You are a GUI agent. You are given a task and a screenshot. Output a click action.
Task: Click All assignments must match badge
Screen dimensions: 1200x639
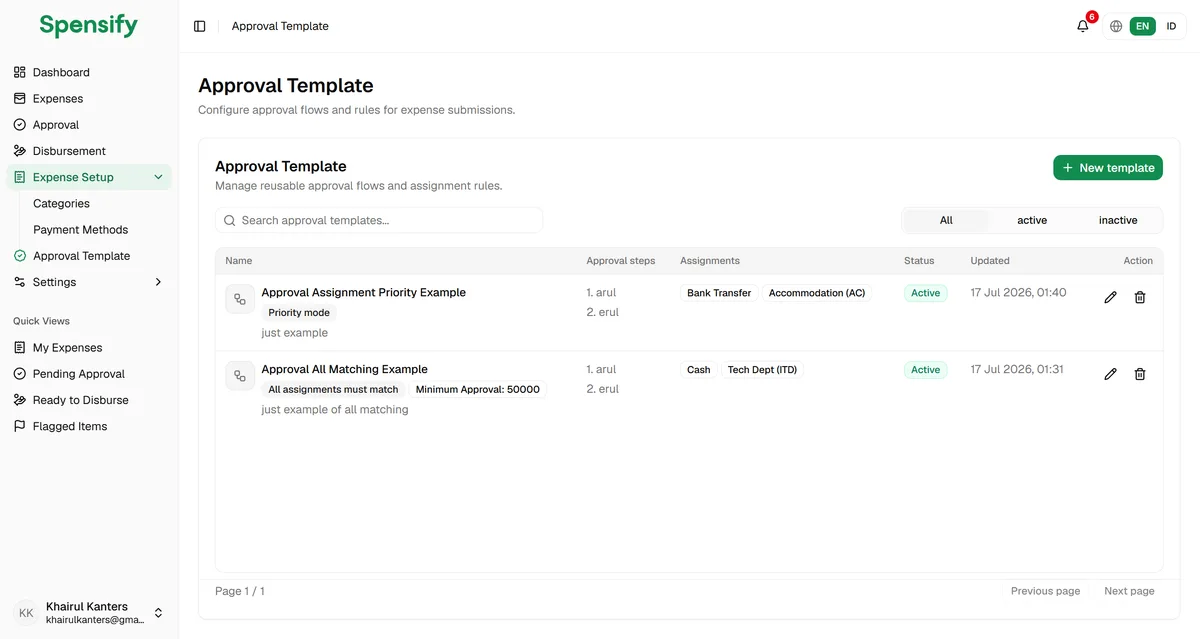(x=333, y=390)
